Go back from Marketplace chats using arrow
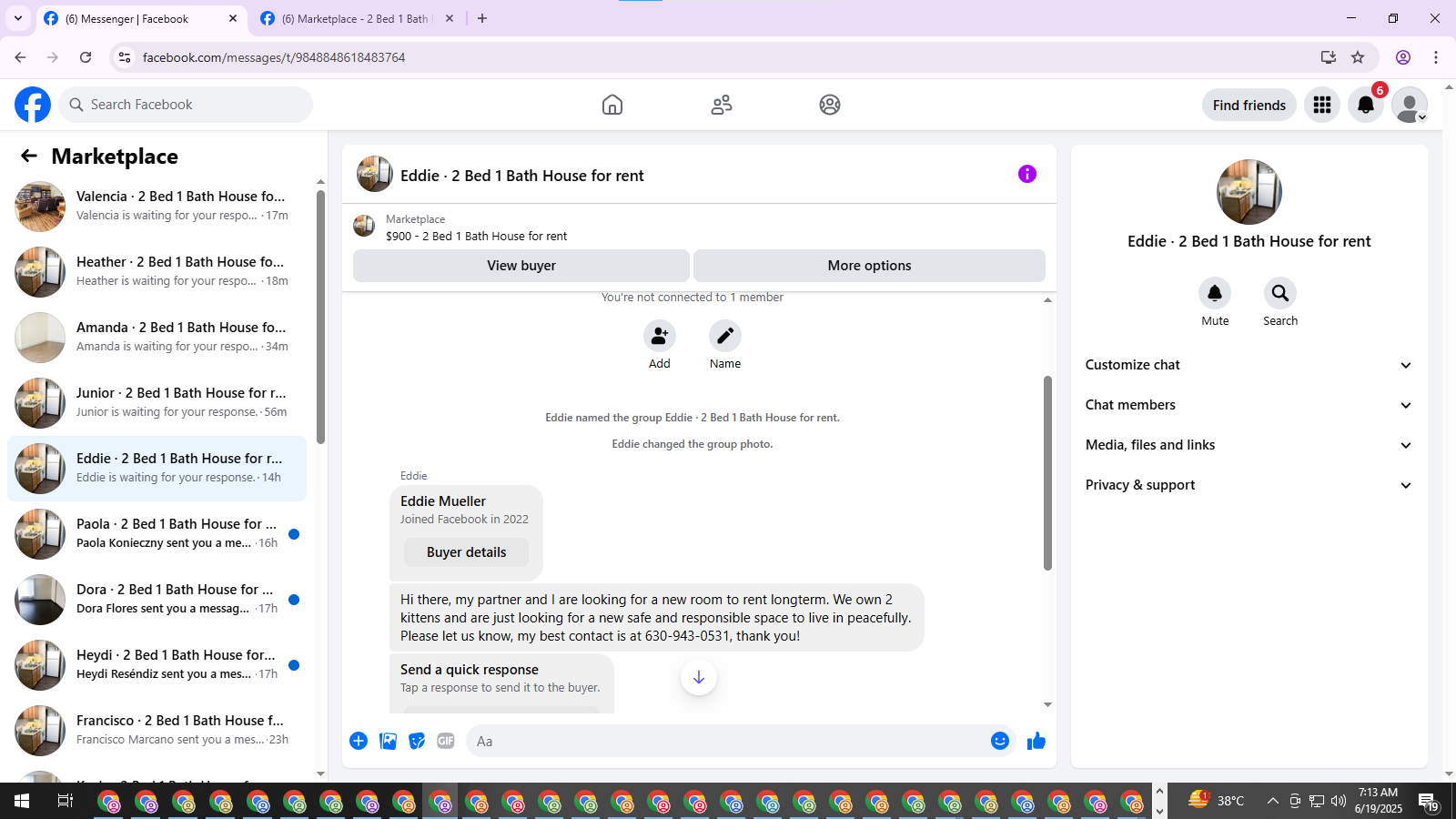This screenshot has height=819, width=1456. 29,156
